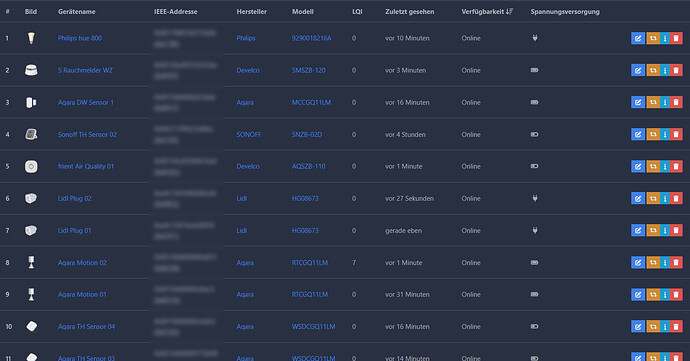Rename the frient Air Quality 01 device

pos(638,166)
